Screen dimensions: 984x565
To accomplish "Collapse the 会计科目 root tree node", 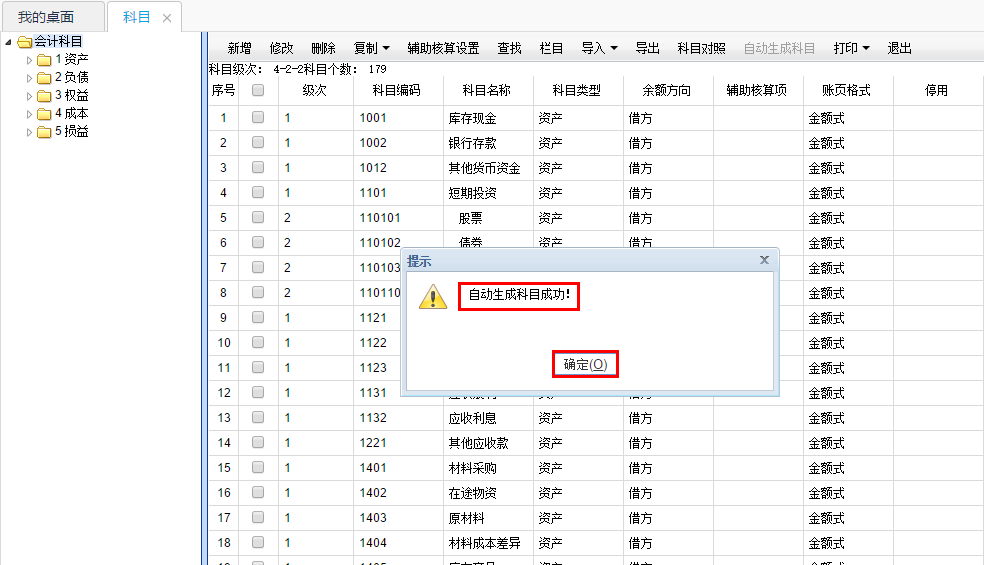I will [9, 42].
